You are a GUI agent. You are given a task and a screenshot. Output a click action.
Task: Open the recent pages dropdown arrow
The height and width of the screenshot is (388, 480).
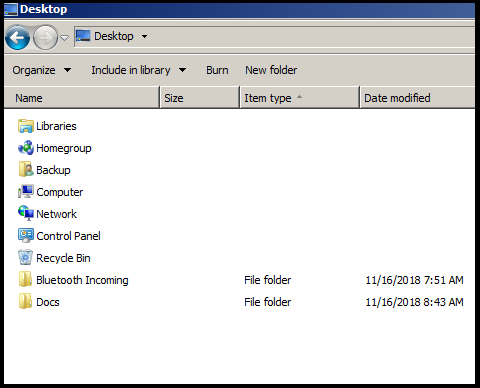click(x=64, y=38)
